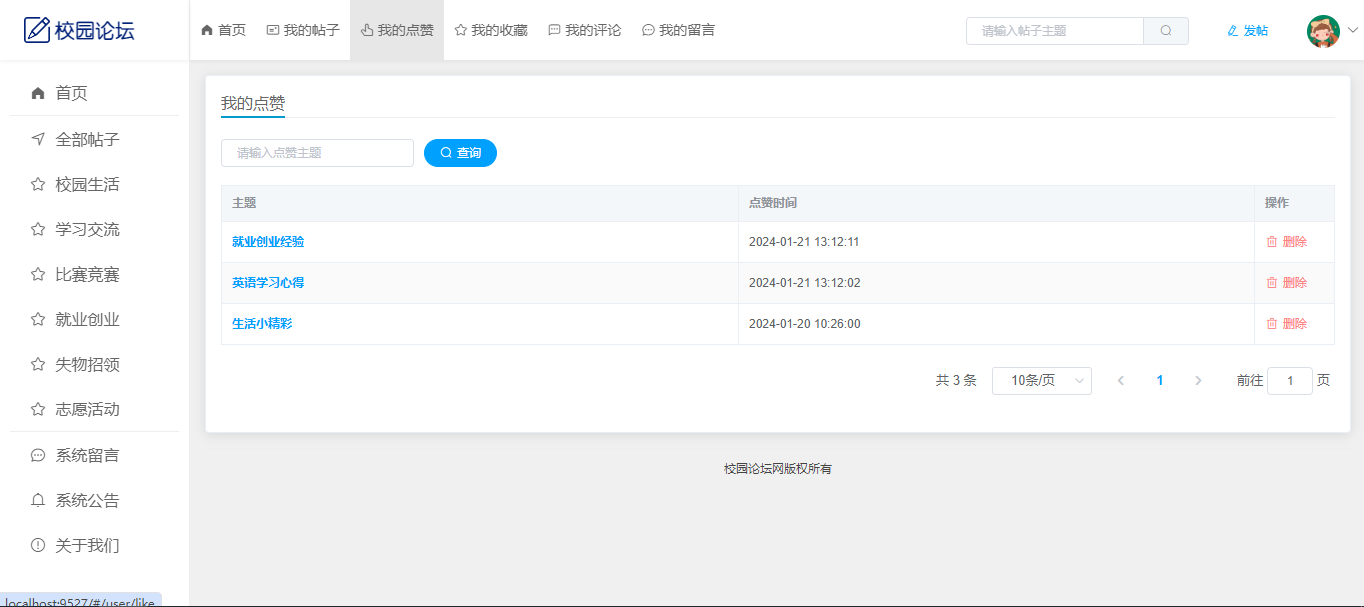Image resolution: width=1364 pixels, height=607 pixels.
Task: Click the previous page arrow in pagination
Action: [x=1121, y=381]
